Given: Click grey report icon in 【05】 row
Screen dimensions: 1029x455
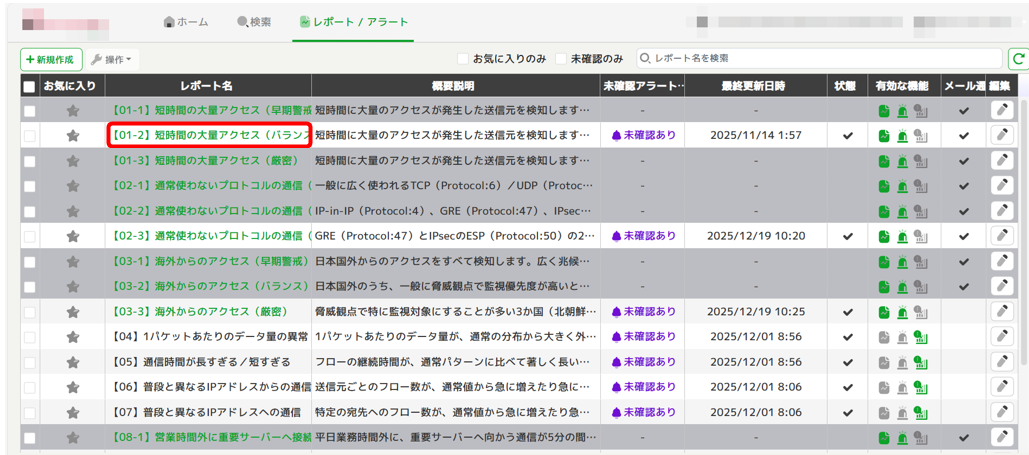Looking at the screenshot, I should click(884, 362).
